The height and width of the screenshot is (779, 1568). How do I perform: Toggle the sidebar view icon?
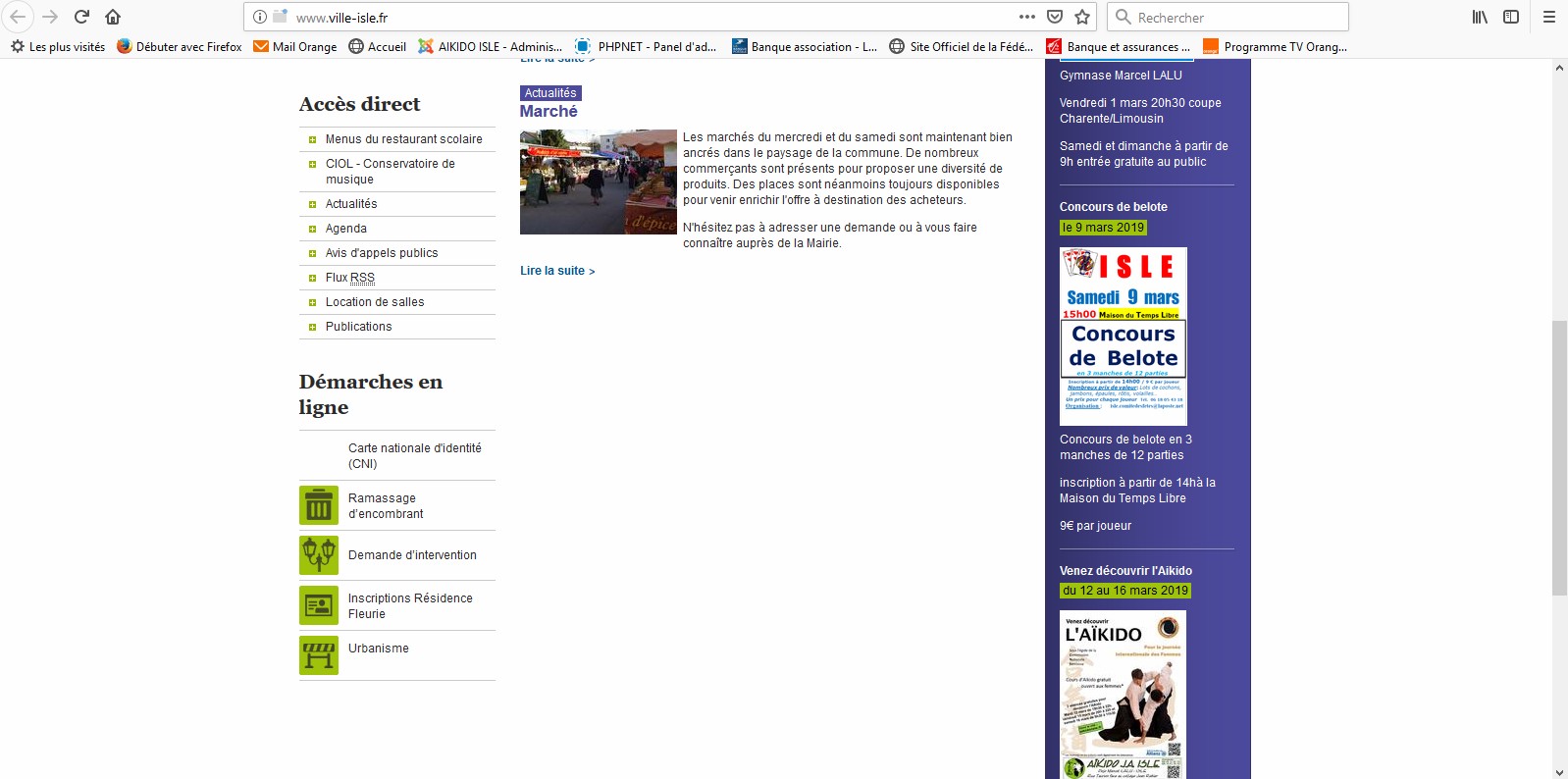click(x=1511, y=17)
